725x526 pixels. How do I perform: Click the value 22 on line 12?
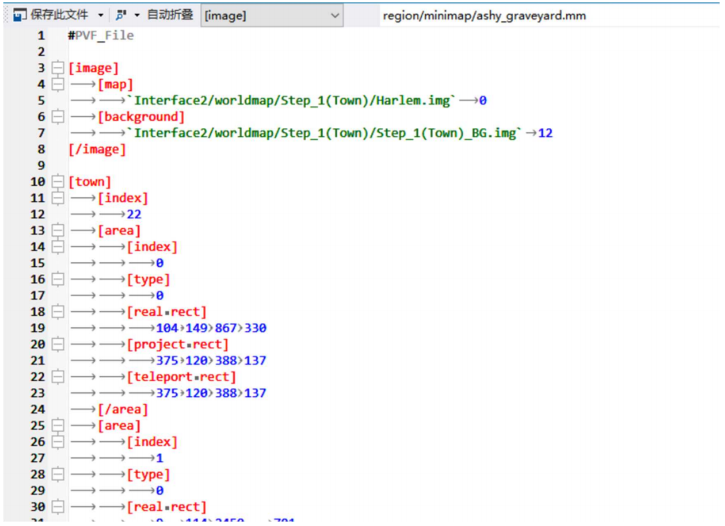tap(134, 214)
